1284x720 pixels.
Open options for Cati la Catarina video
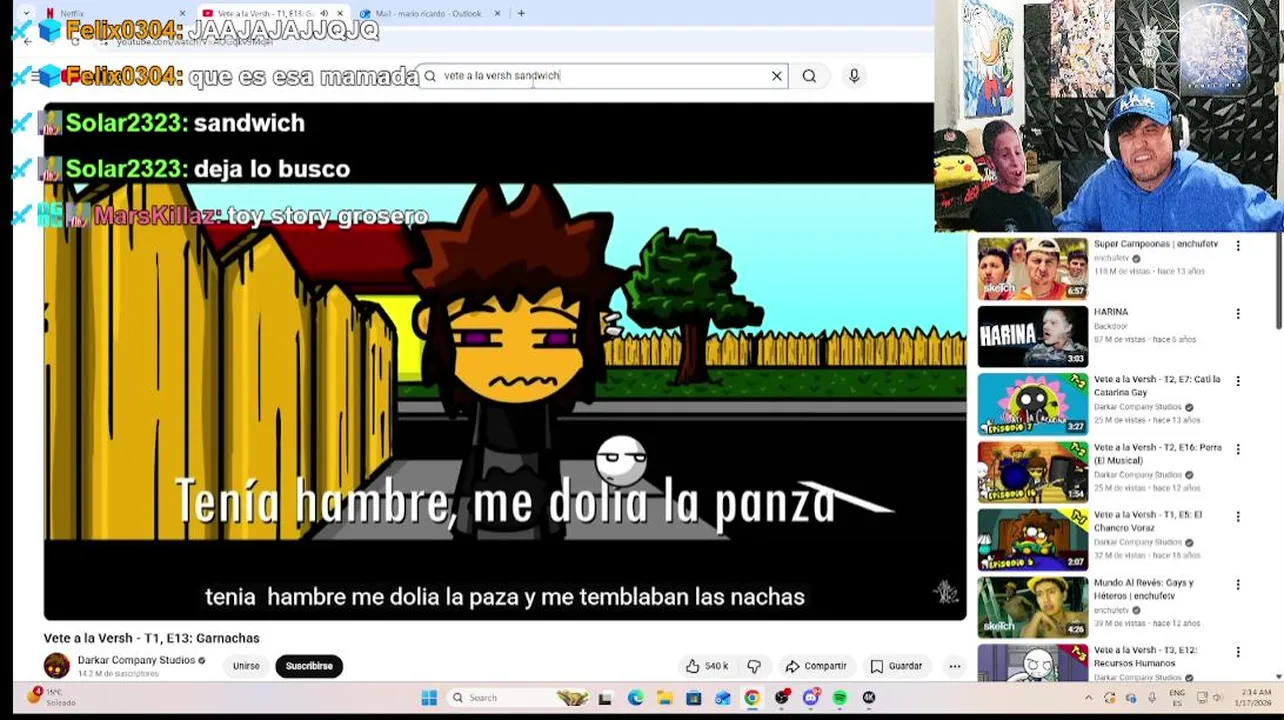tap(1238, 381)
